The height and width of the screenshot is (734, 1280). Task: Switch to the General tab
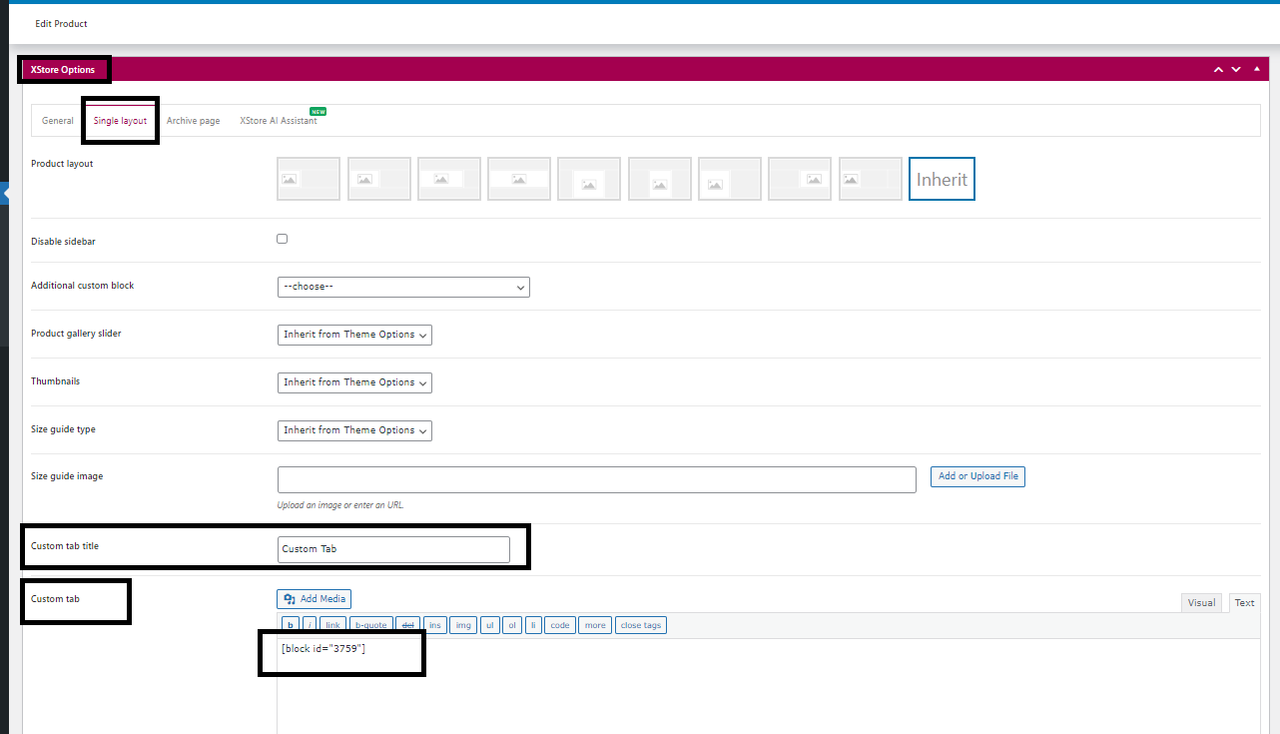click(x=58, y=121)
